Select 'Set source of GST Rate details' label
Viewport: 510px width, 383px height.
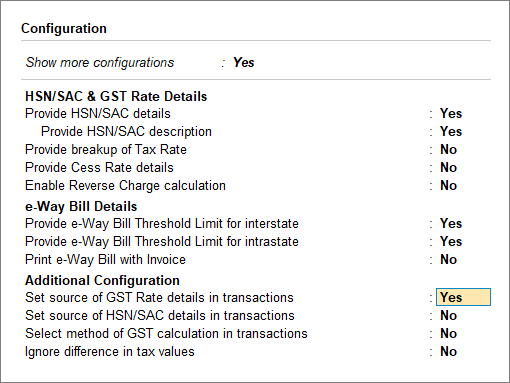pos(159,297)
